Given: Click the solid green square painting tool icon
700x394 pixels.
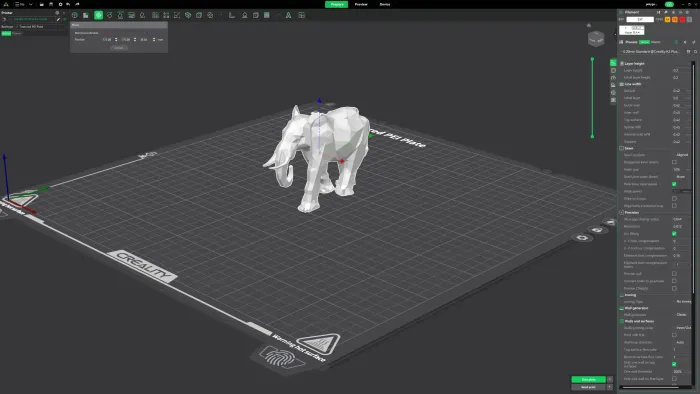Looking at the screenshot, I should [267, 15].
